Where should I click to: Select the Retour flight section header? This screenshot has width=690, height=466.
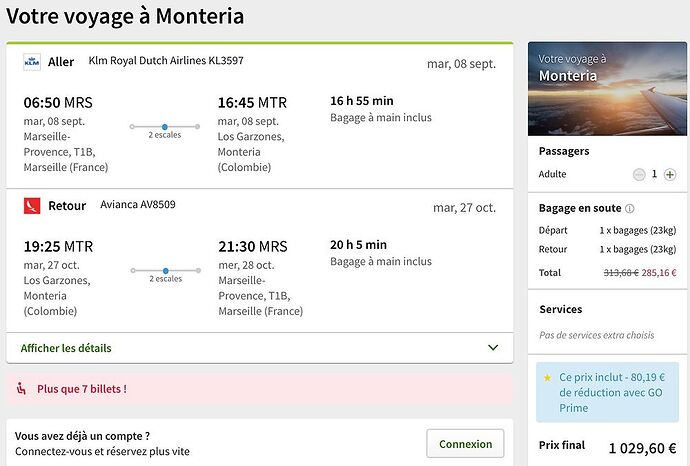click(x=67, y=206)
